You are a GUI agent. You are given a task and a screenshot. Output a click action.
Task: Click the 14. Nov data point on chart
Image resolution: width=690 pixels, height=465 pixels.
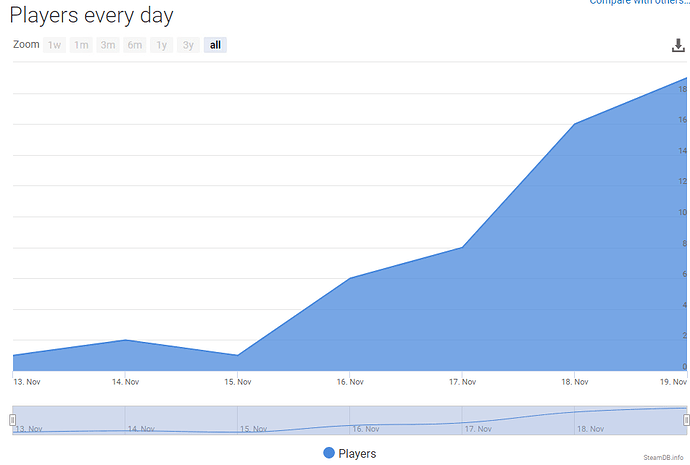click(125, 340)
